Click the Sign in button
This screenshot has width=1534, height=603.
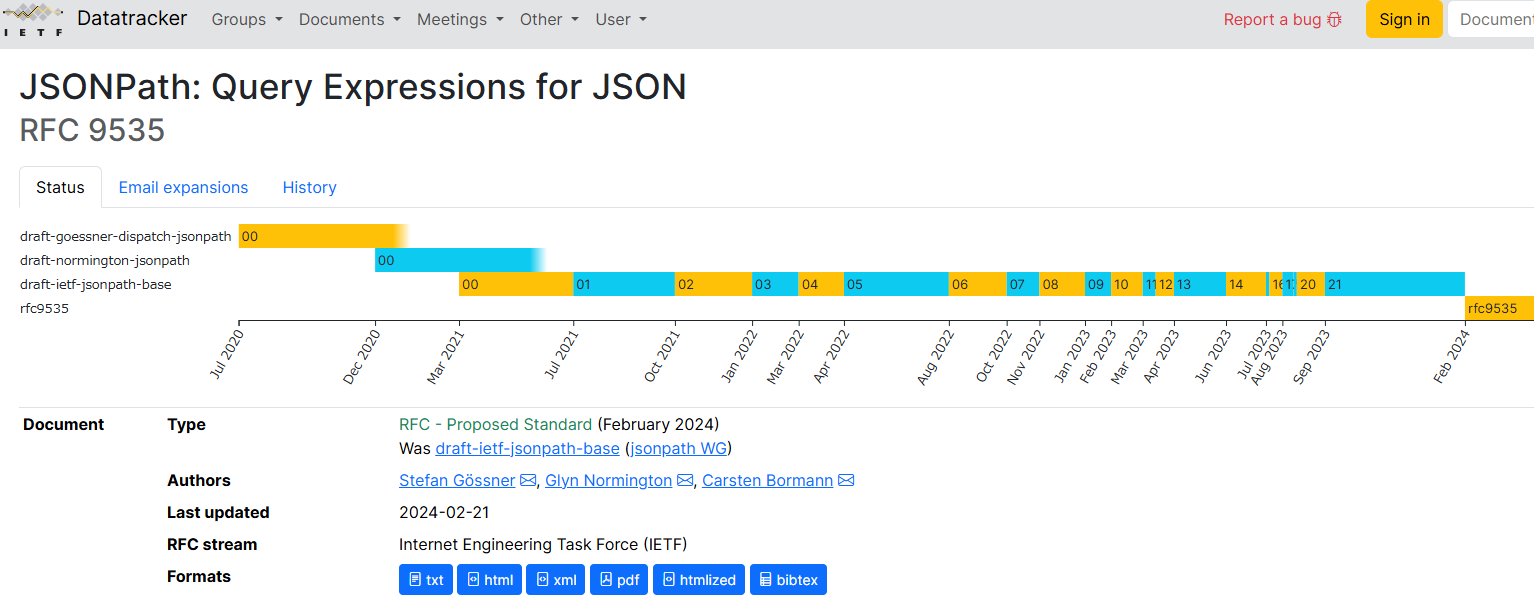pos(1404,19)
